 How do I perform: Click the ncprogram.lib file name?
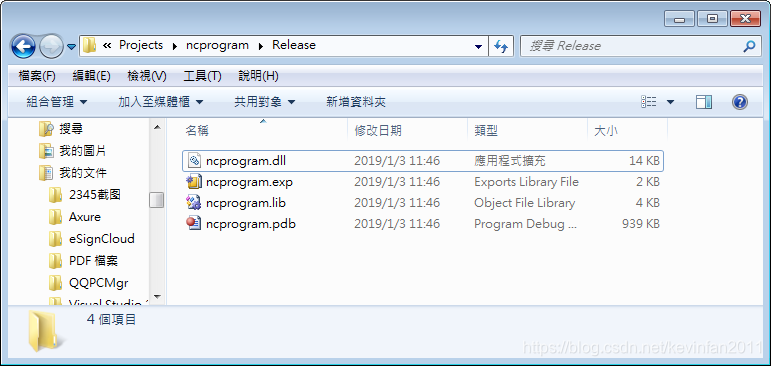point(246,203)
